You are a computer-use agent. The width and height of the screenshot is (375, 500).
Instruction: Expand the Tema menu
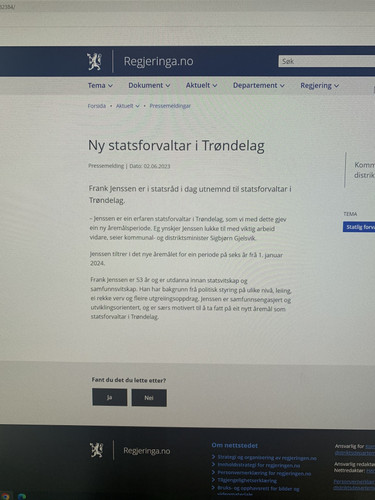[x=100, y=86]
